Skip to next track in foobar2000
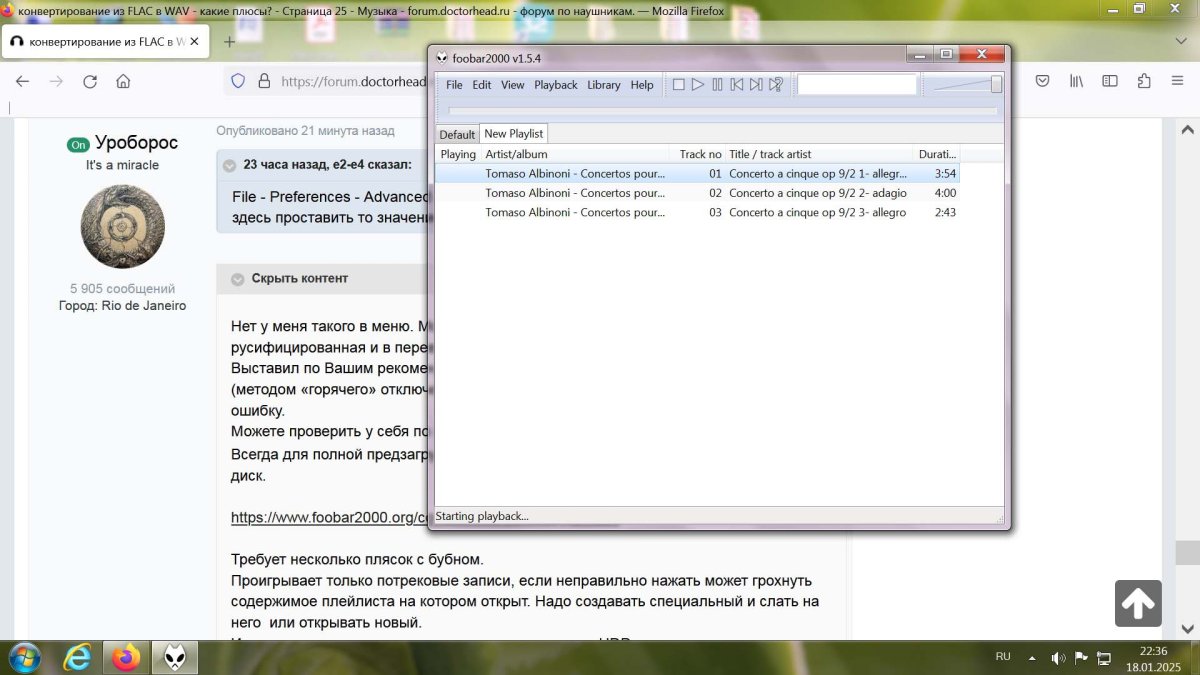 click(756, 85)
